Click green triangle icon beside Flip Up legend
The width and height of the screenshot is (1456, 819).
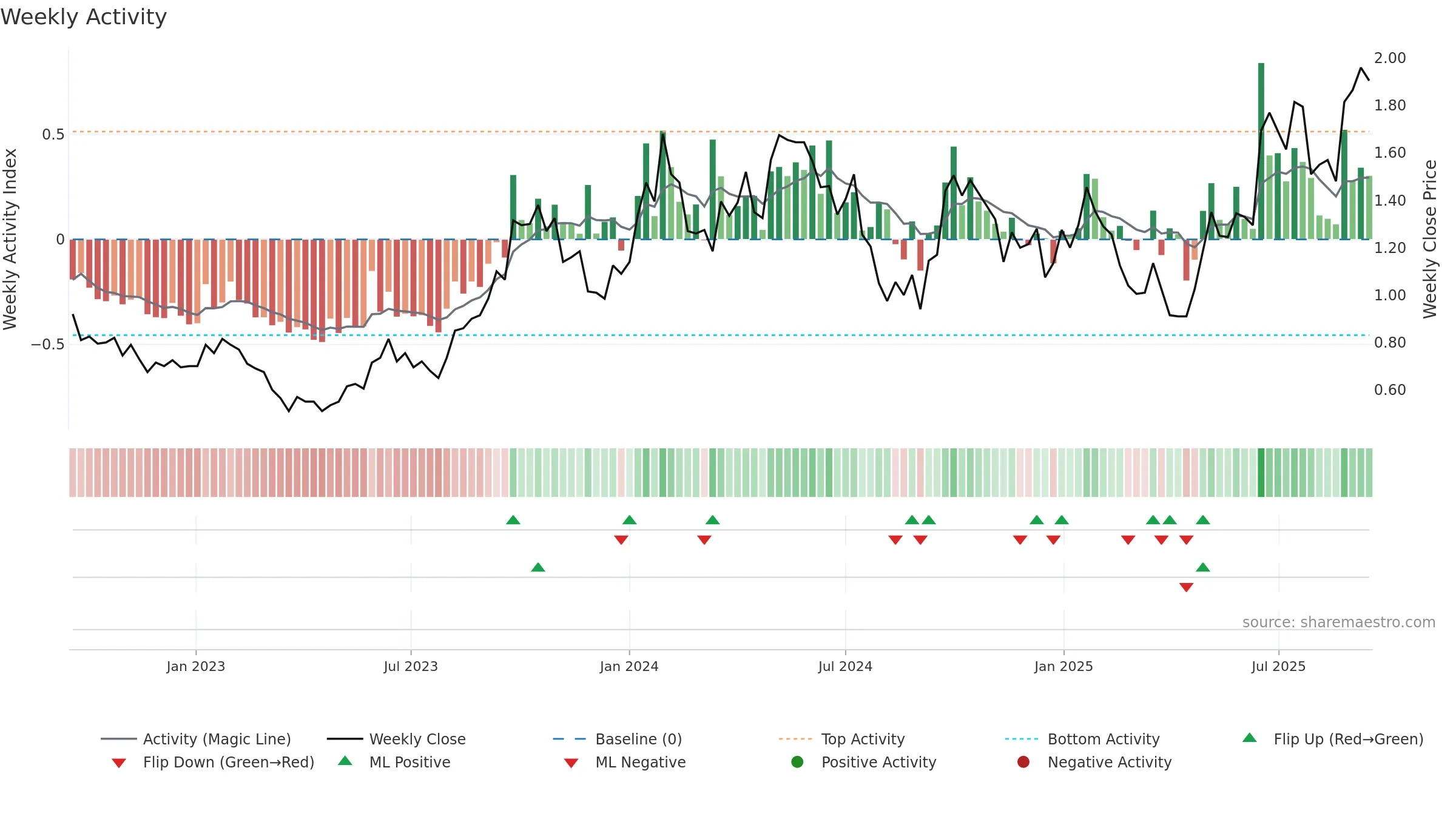coord(1250,738)
